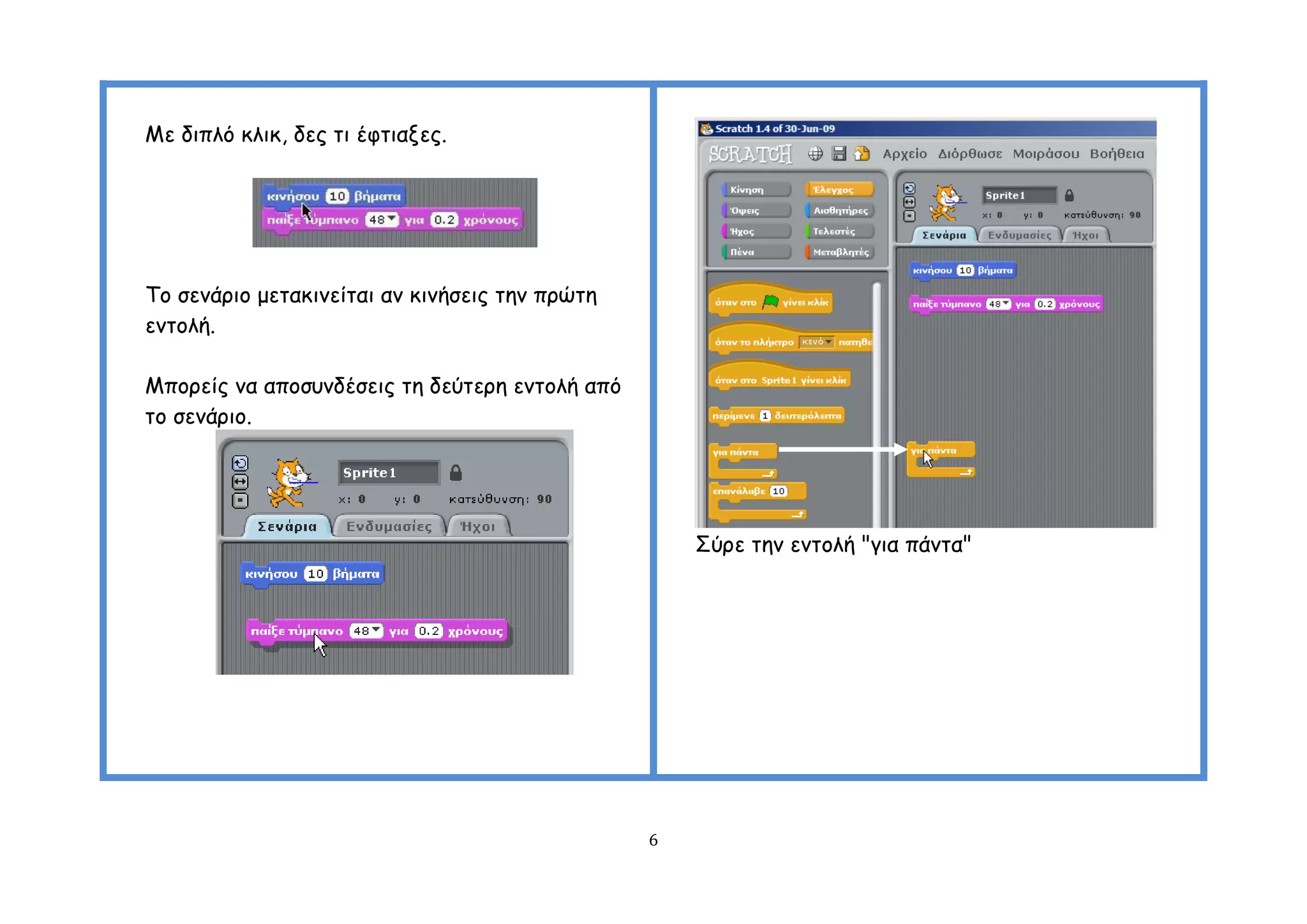Click the Αισθητήρες category button

839,211
